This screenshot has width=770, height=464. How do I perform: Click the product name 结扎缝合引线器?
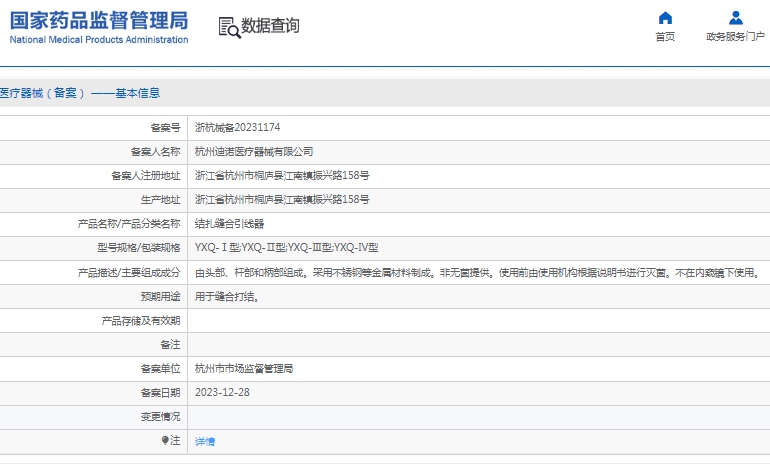click(229, 224)
